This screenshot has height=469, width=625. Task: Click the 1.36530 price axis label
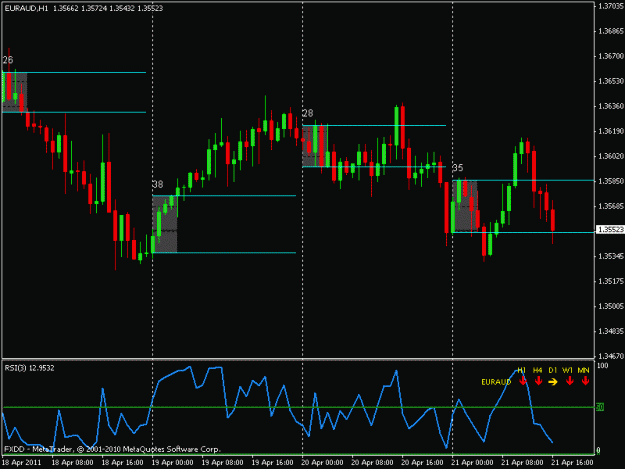[611, 81]
